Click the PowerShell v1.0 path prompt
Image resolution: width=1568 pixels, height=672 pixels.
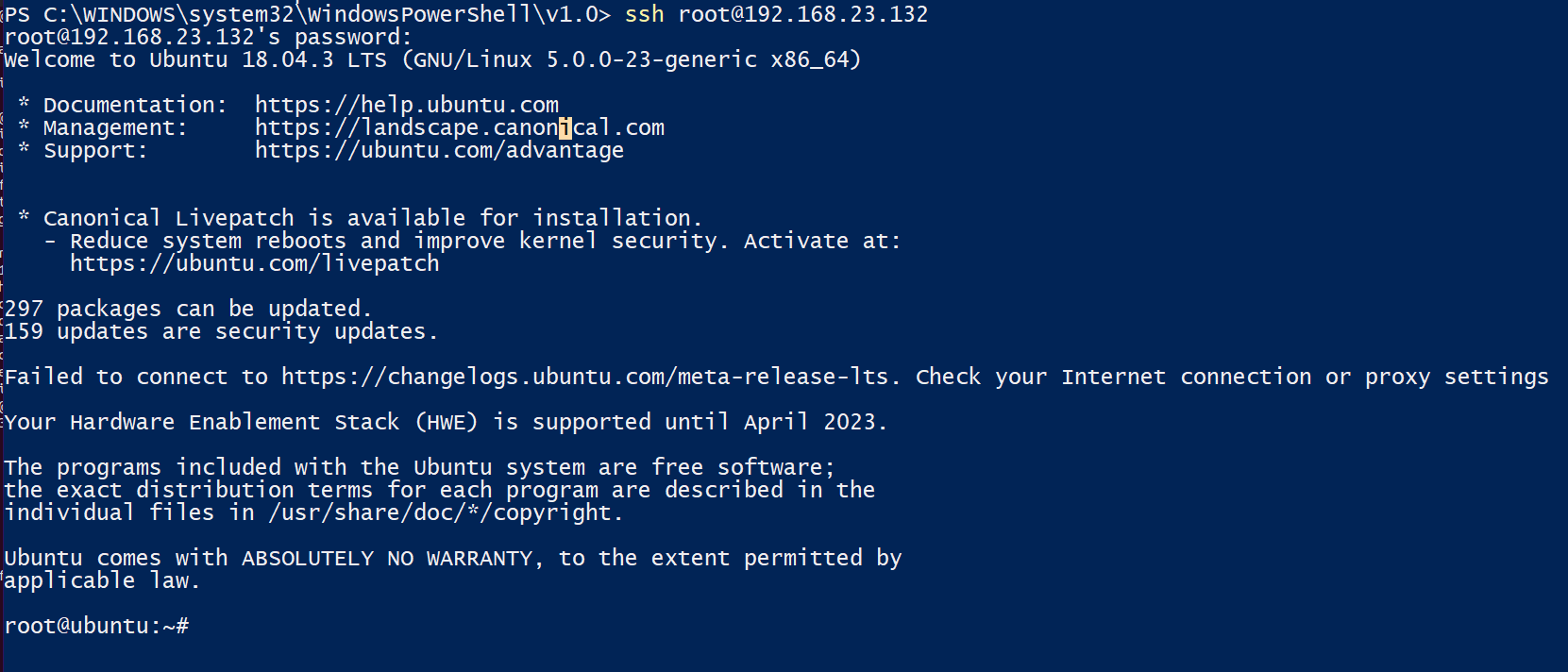(x=307, y=14)
